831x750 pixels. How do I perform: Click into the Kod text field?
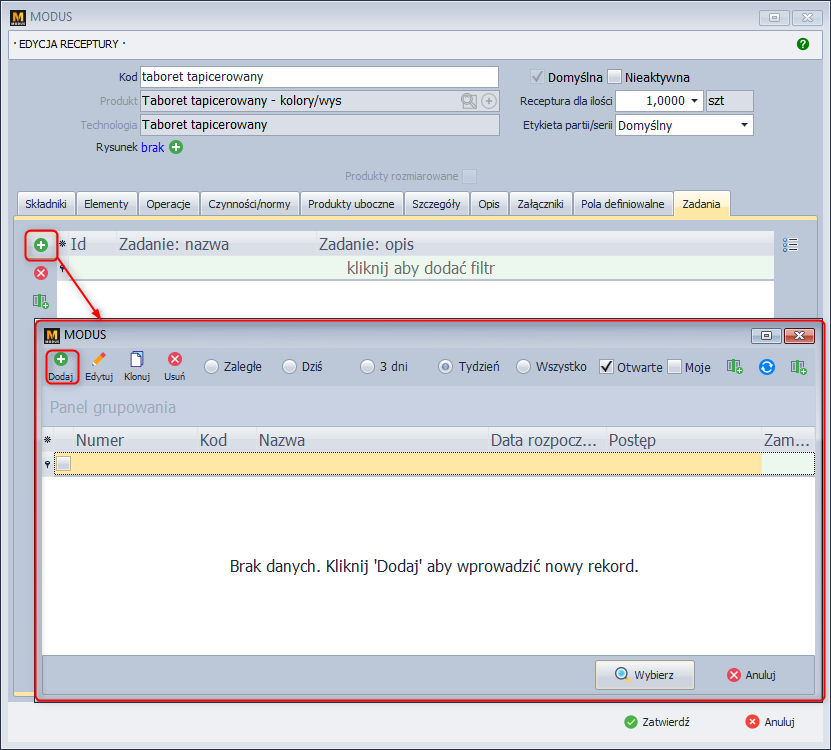point(318,77)
